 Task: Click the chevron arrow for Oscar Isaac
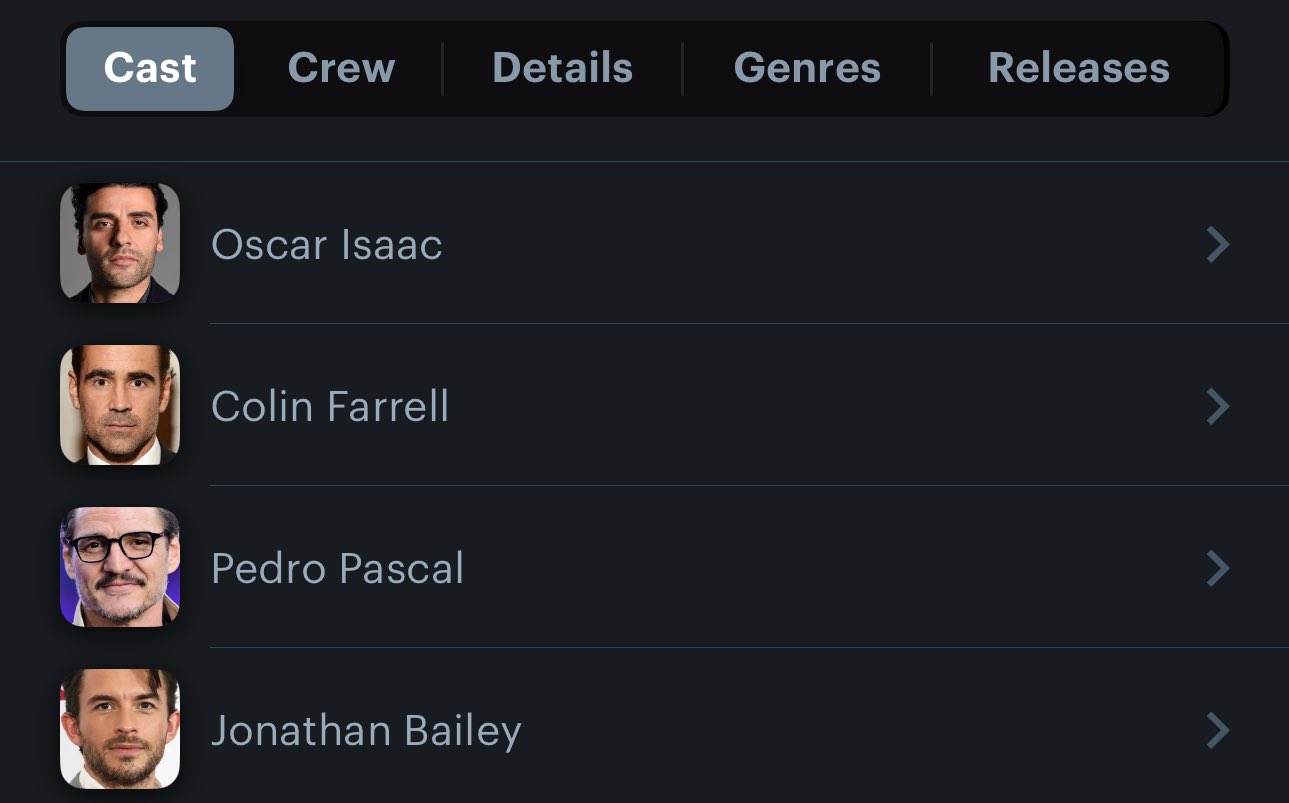pyautogui.click(x=1217, y=244)
